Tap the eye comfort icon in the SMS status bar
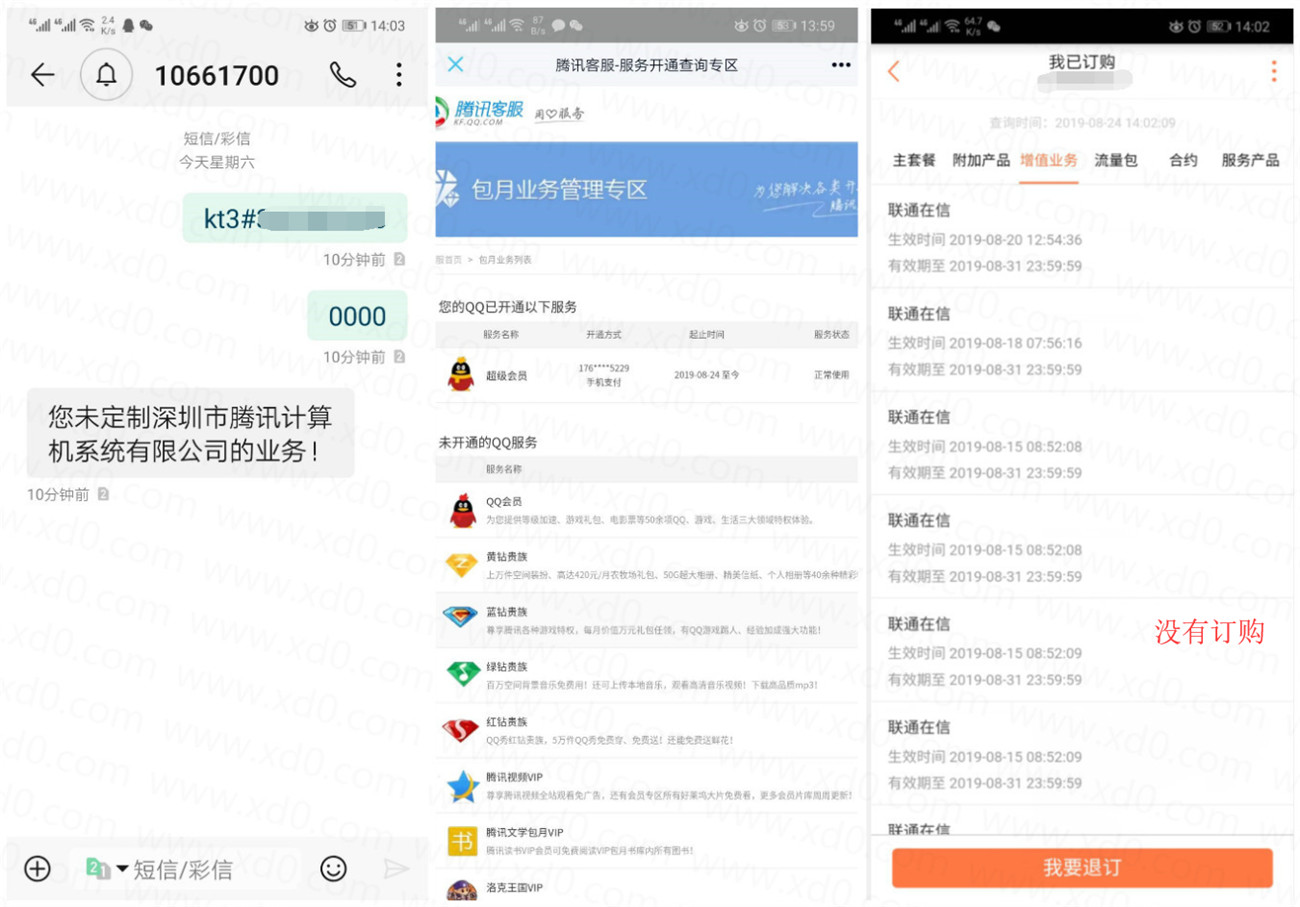Viewport: 1300px width, 907px height. (x=311, y=26)
